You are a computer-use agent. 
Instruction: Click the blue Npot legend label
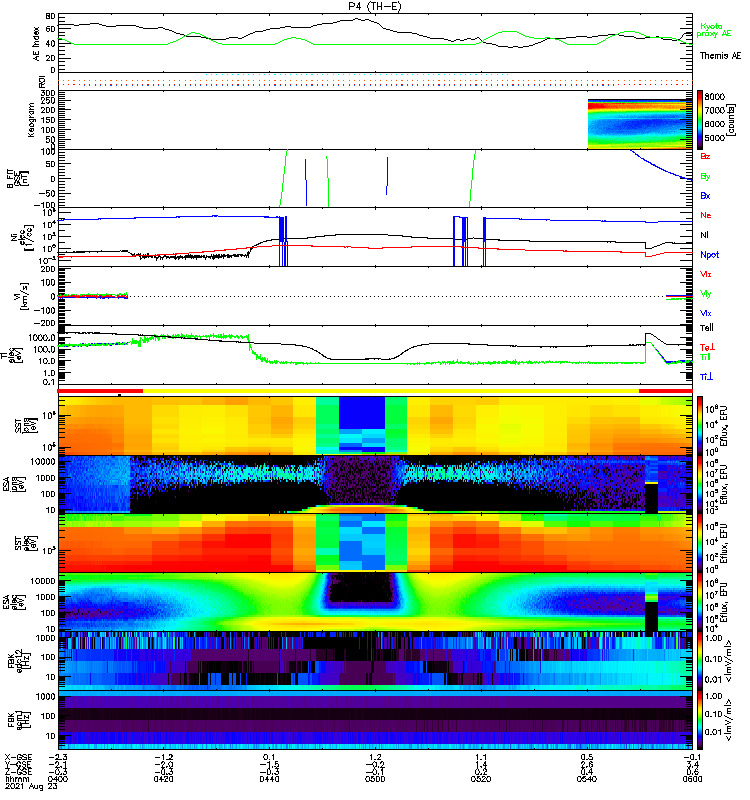[708, 254]
